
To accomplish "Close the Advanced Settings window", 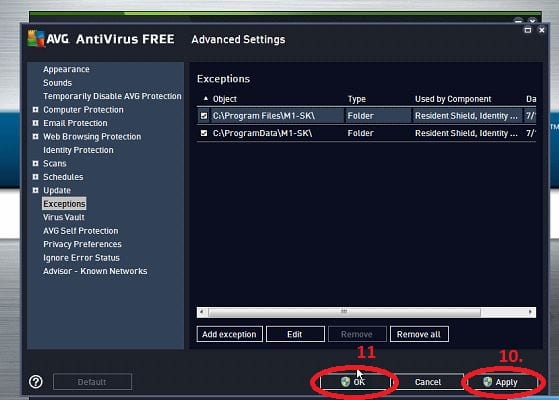I will tap(542, 30).
